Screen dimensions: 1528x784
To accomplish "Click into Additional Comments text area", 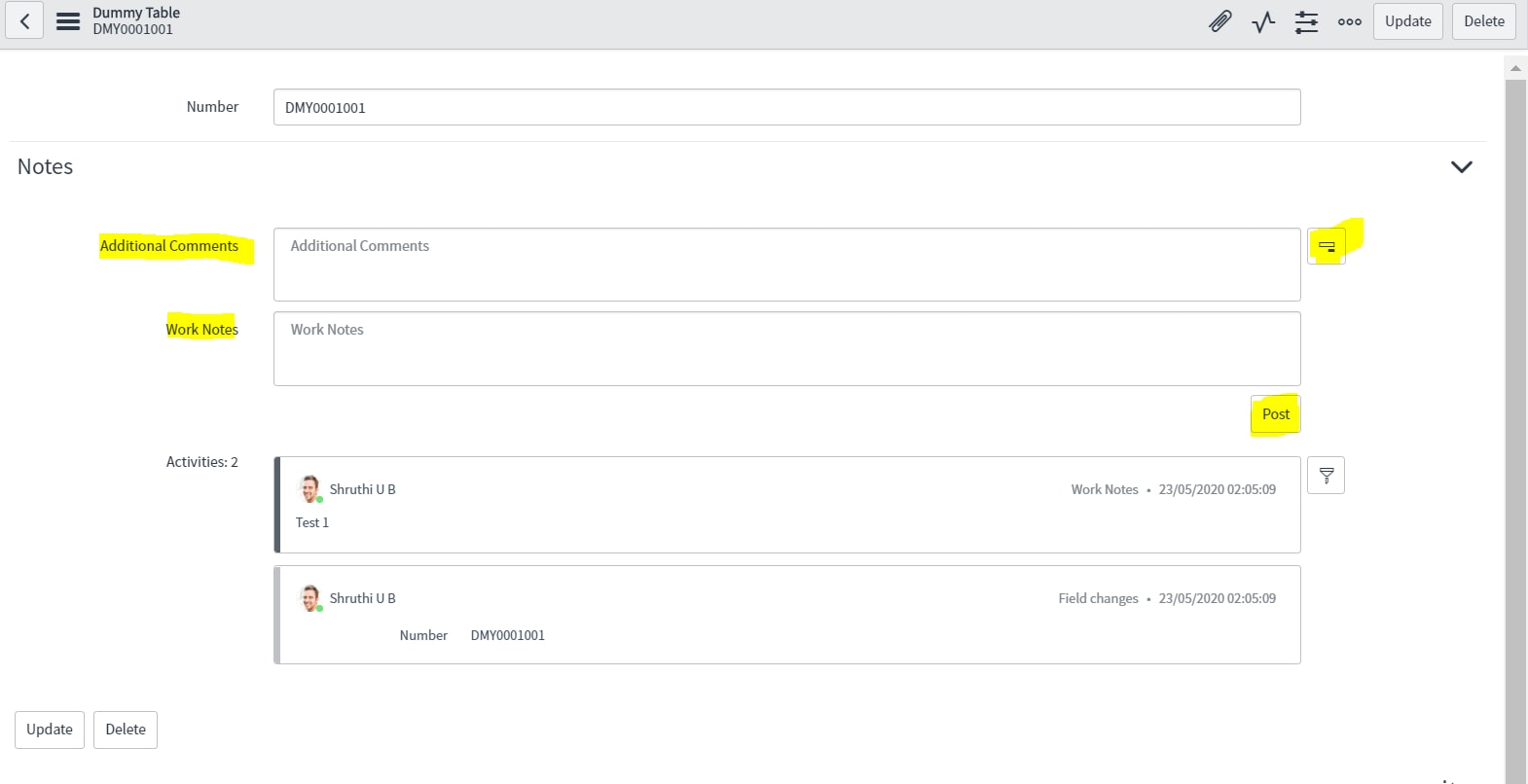I will click(786, 265).
